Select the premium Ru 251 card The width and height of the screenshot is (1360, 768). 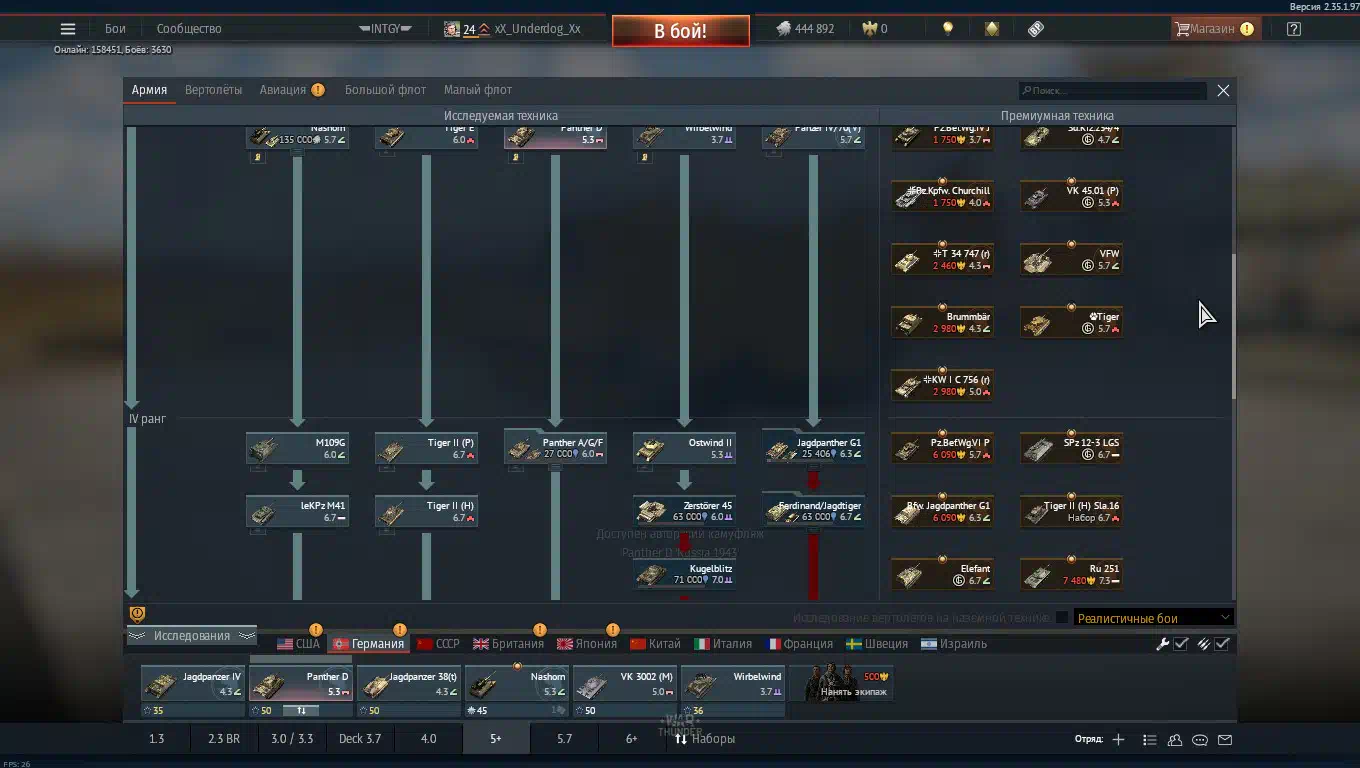click(x=1071, y=574)
